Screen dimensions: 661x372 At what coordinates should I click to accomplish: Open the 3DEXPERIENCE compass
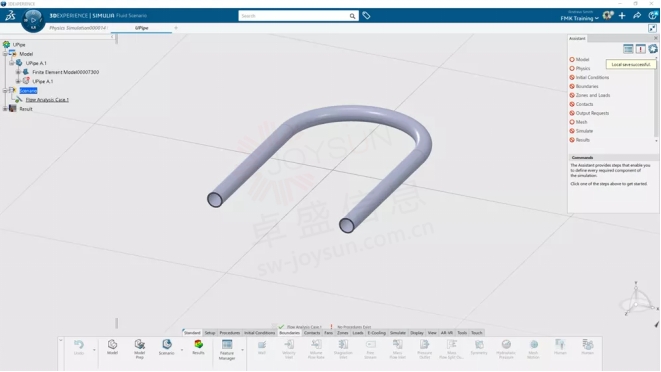pos(33,20)
